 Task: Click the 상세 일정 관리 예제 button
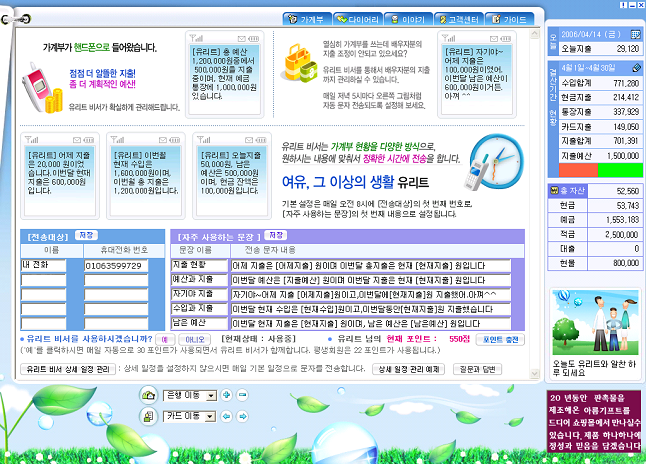[x=409, y=369]
